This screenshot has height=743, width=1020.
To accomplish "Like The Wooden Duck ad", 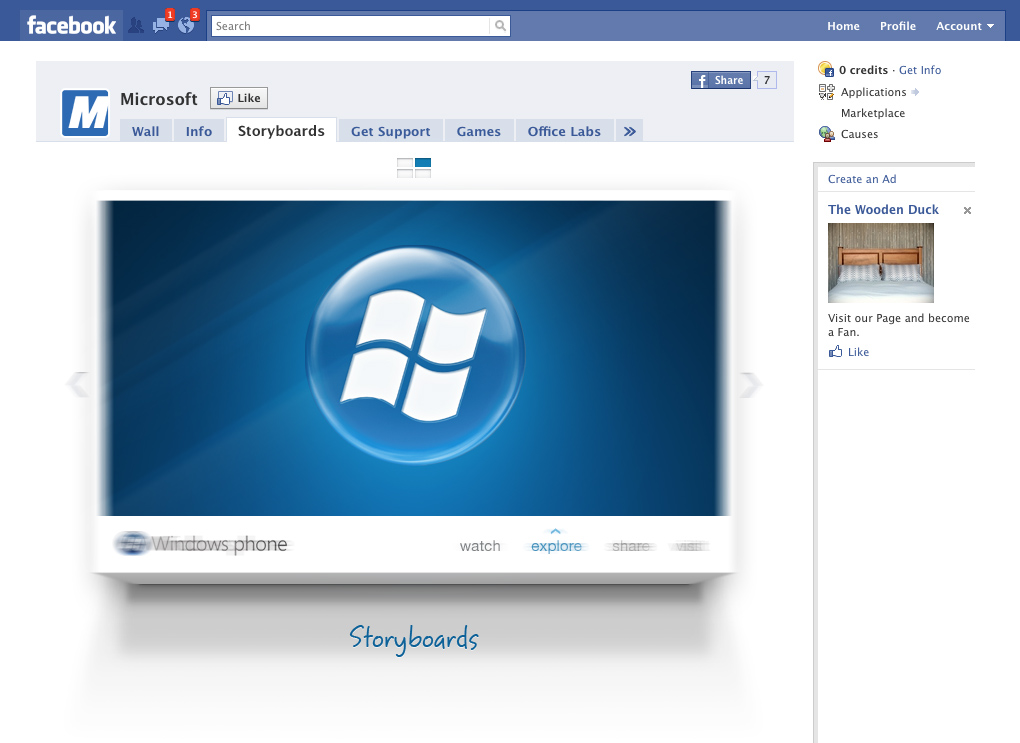I will [x=858, y=352].
